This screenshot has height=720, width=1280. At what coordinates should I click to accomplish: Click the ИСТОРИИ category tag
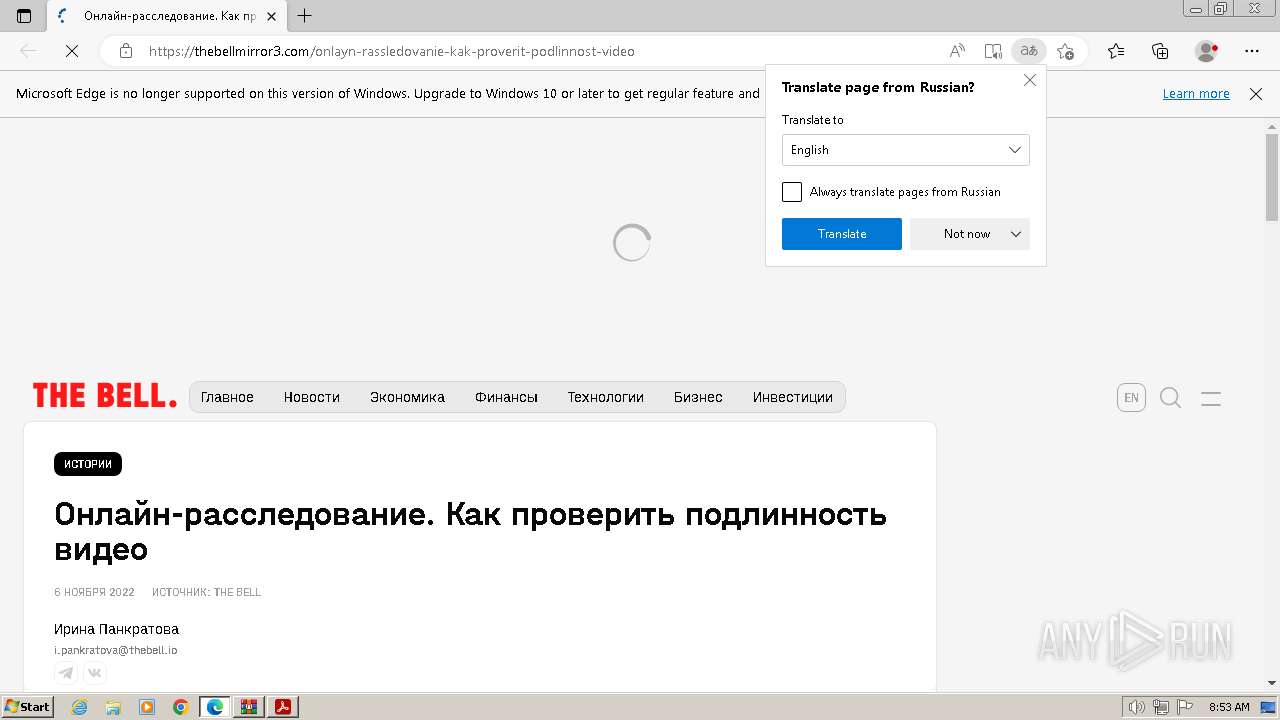point(88,464)
